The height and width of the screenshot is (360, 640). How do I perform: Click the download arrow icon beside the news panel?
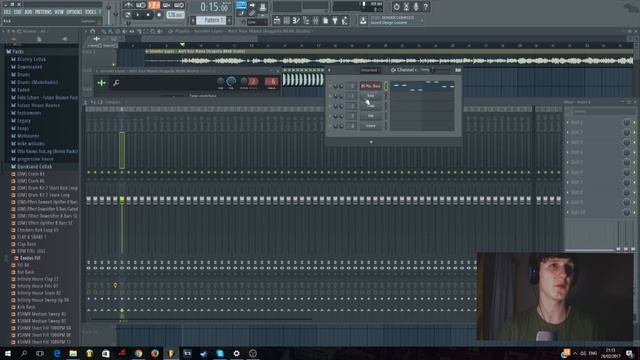[363, 20]
